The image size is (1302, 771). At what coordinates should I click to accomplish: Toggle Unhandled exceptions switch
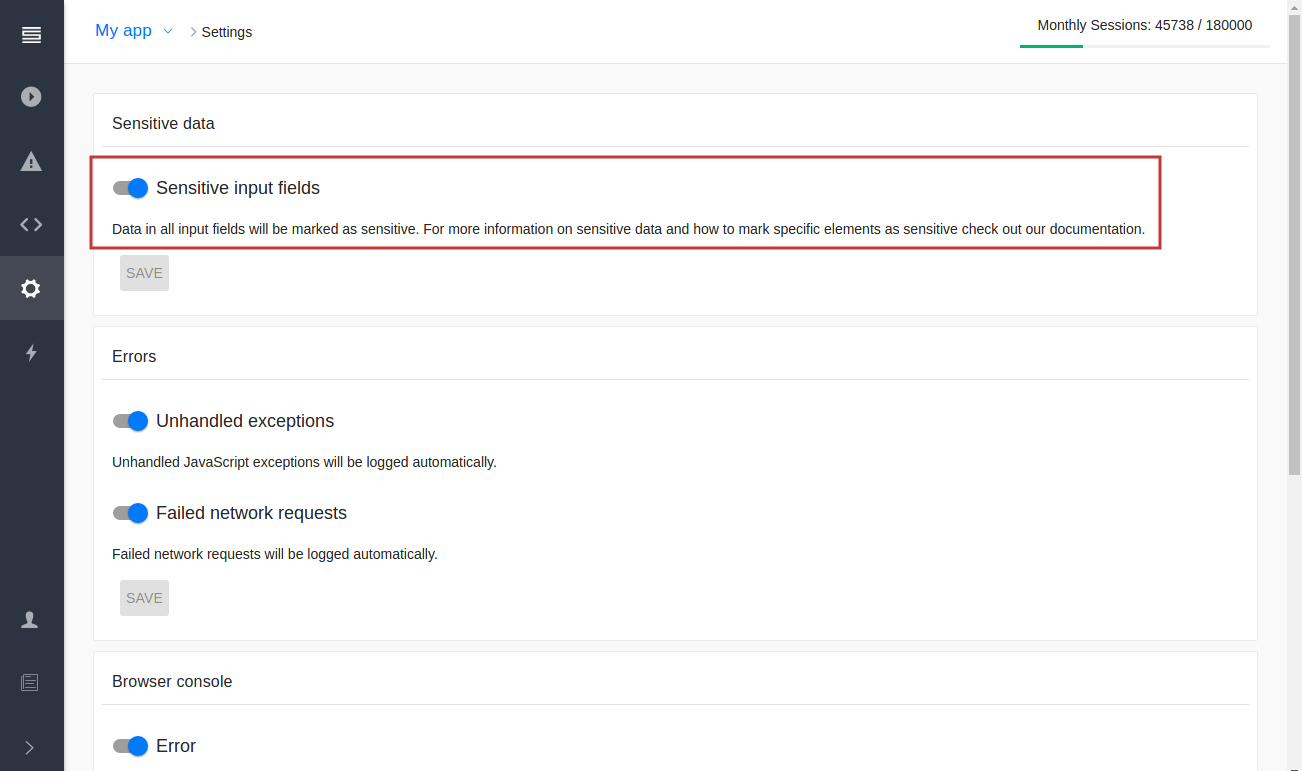tap(130, 421)
